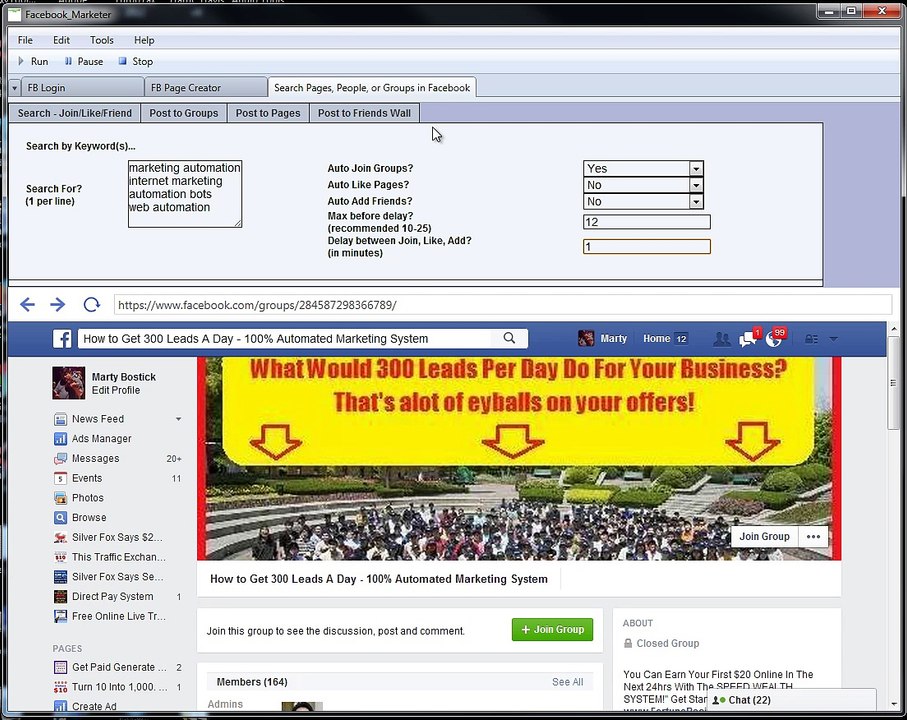This screenshot has width=907, height=720.
Task: Reload the embedded browser page
Action: click(91, 304)
